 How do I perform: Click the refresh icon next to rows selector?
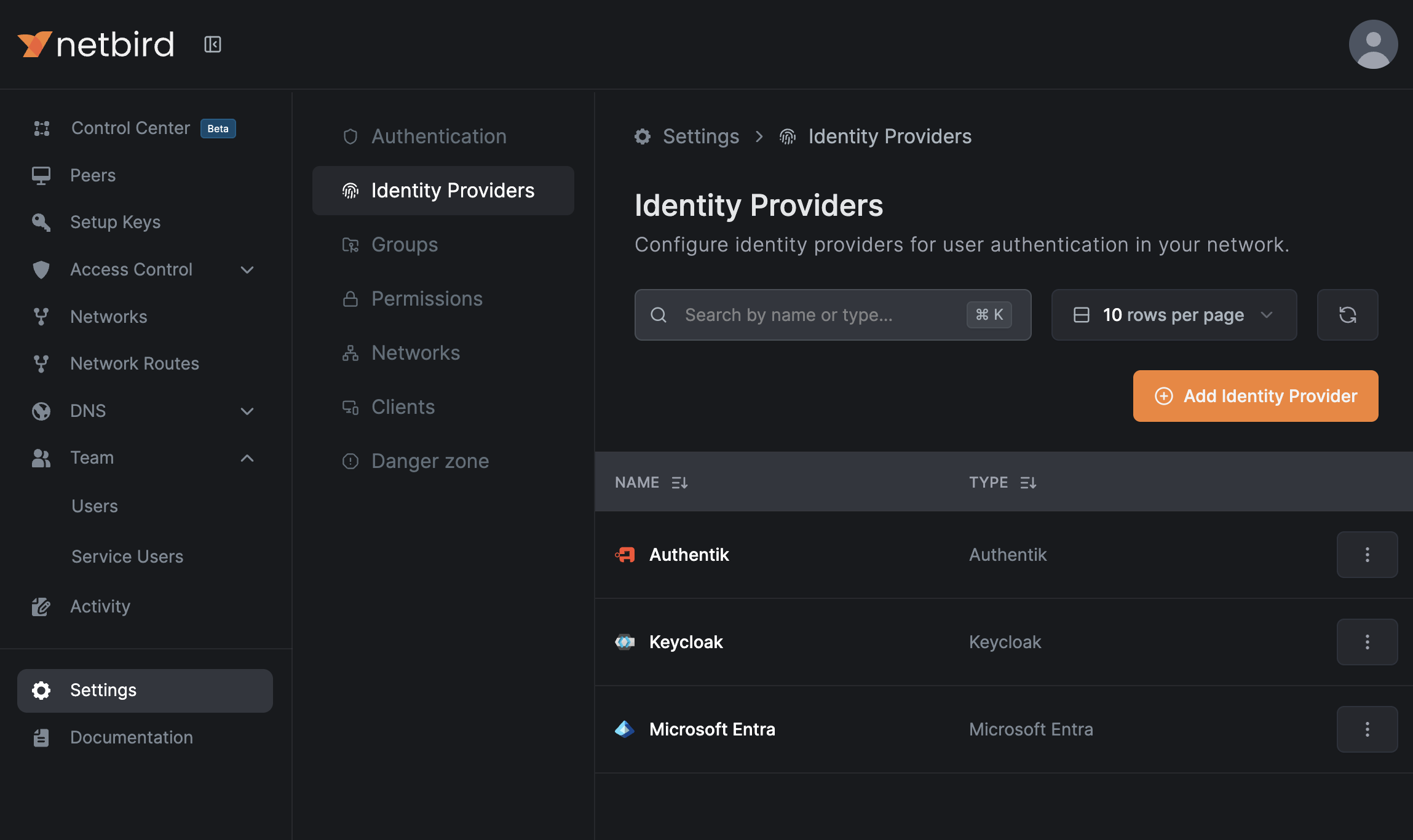click(1347, 314)
